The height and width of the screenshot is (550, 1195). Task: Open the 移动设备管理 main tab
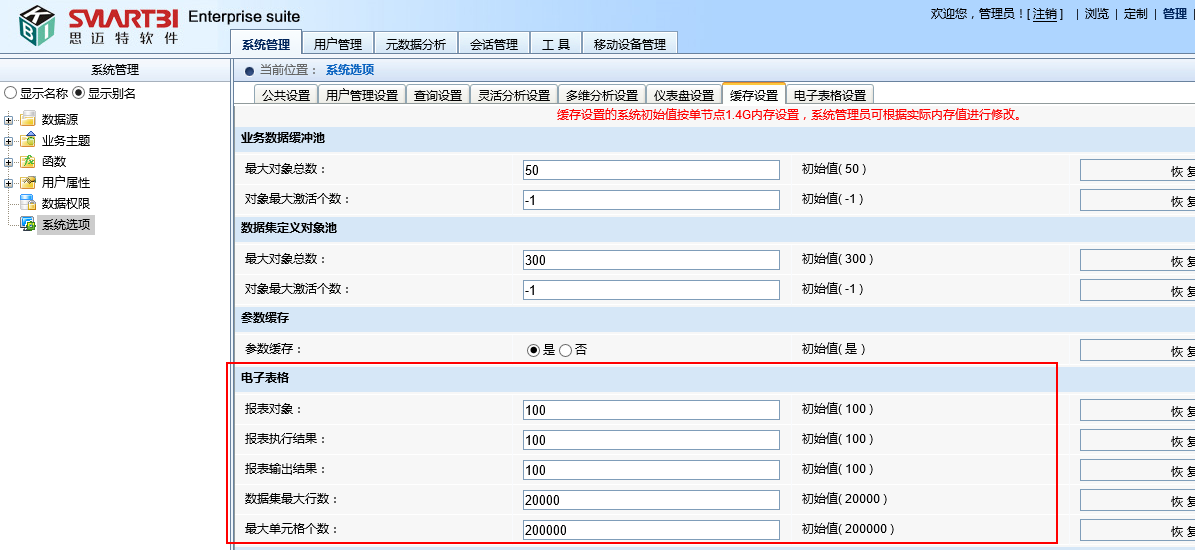[x=630, y=43]
